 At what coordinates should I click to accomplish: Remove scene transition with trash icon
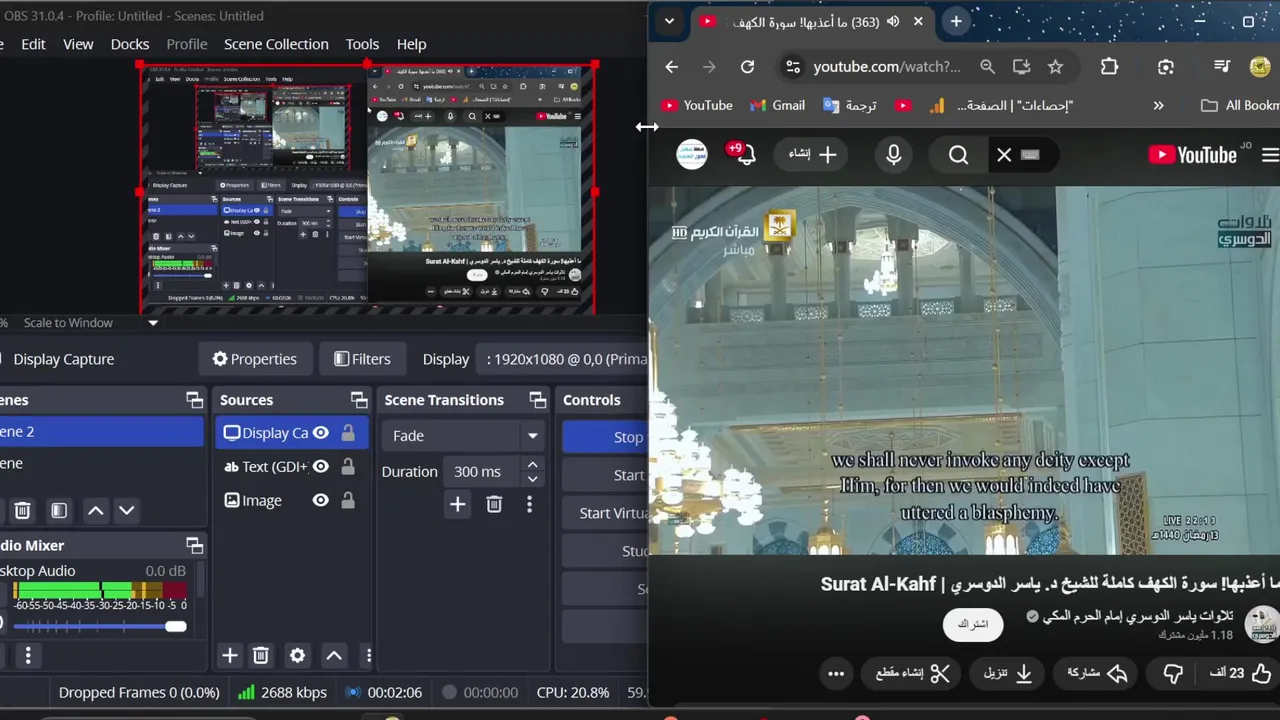(494, 504)
